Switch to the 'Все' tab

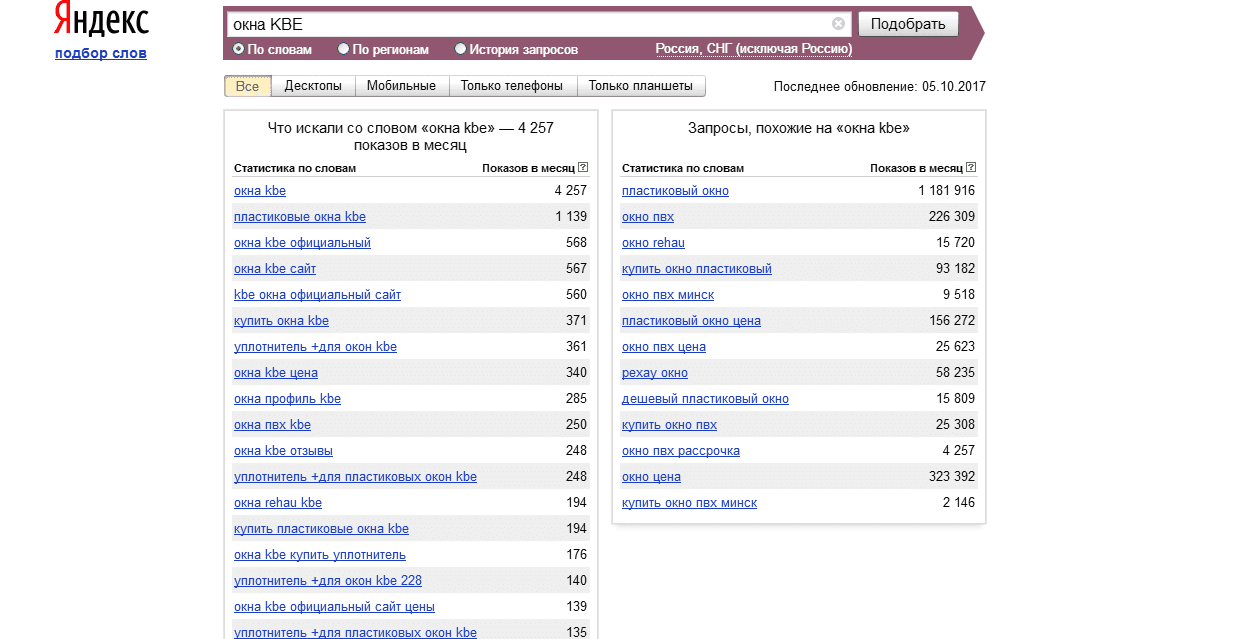click(x=247, y=86)
